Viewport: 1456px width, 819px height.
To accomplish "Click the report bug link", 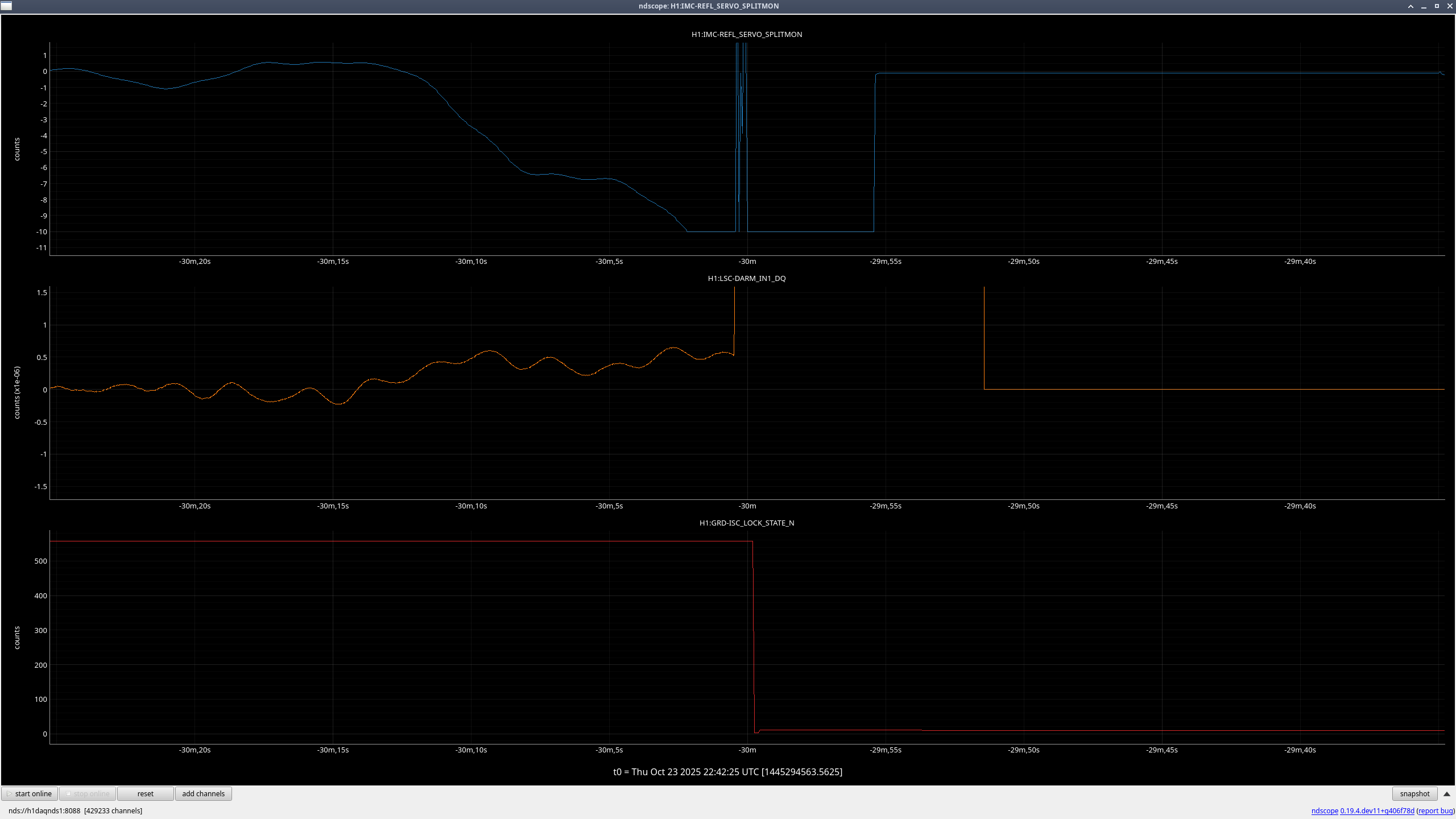I will click(1436, 810).
